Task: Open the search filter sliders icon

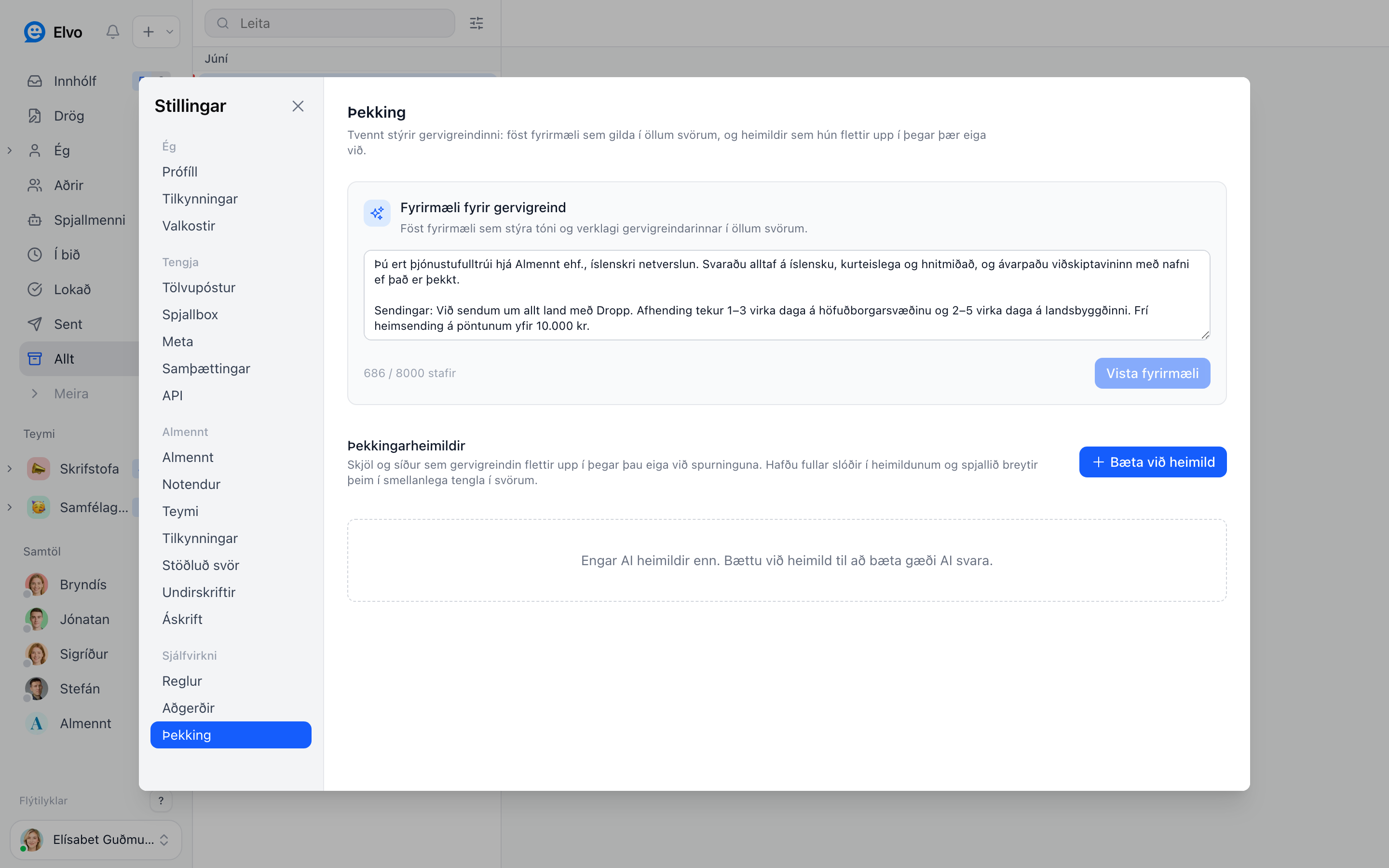Action: 477,23
